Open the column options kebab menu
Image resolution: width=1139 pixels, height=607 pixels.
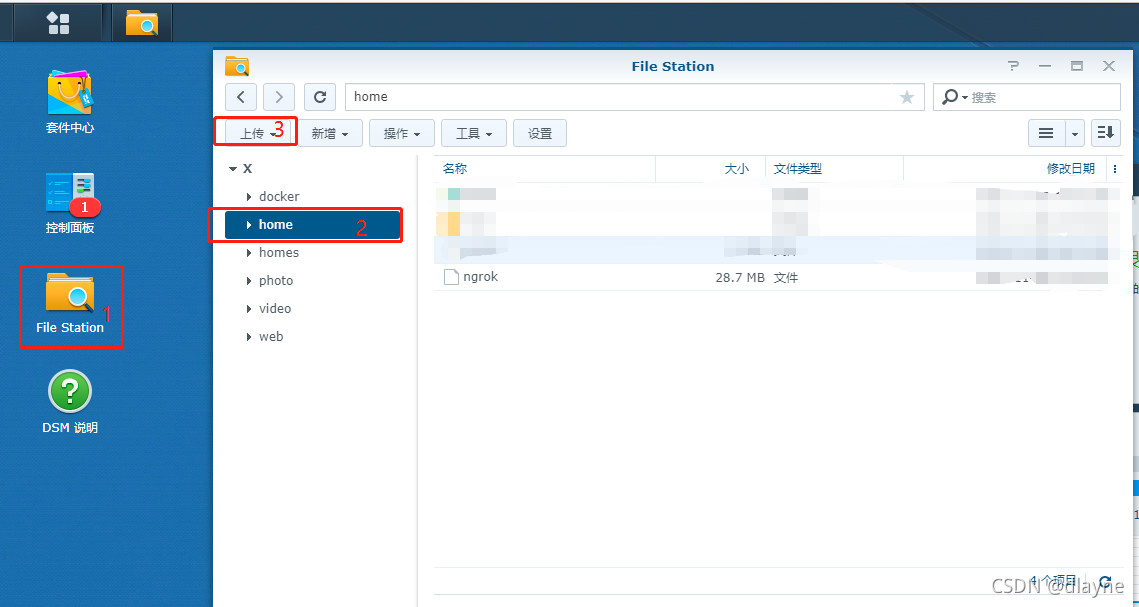(1115, 168)
